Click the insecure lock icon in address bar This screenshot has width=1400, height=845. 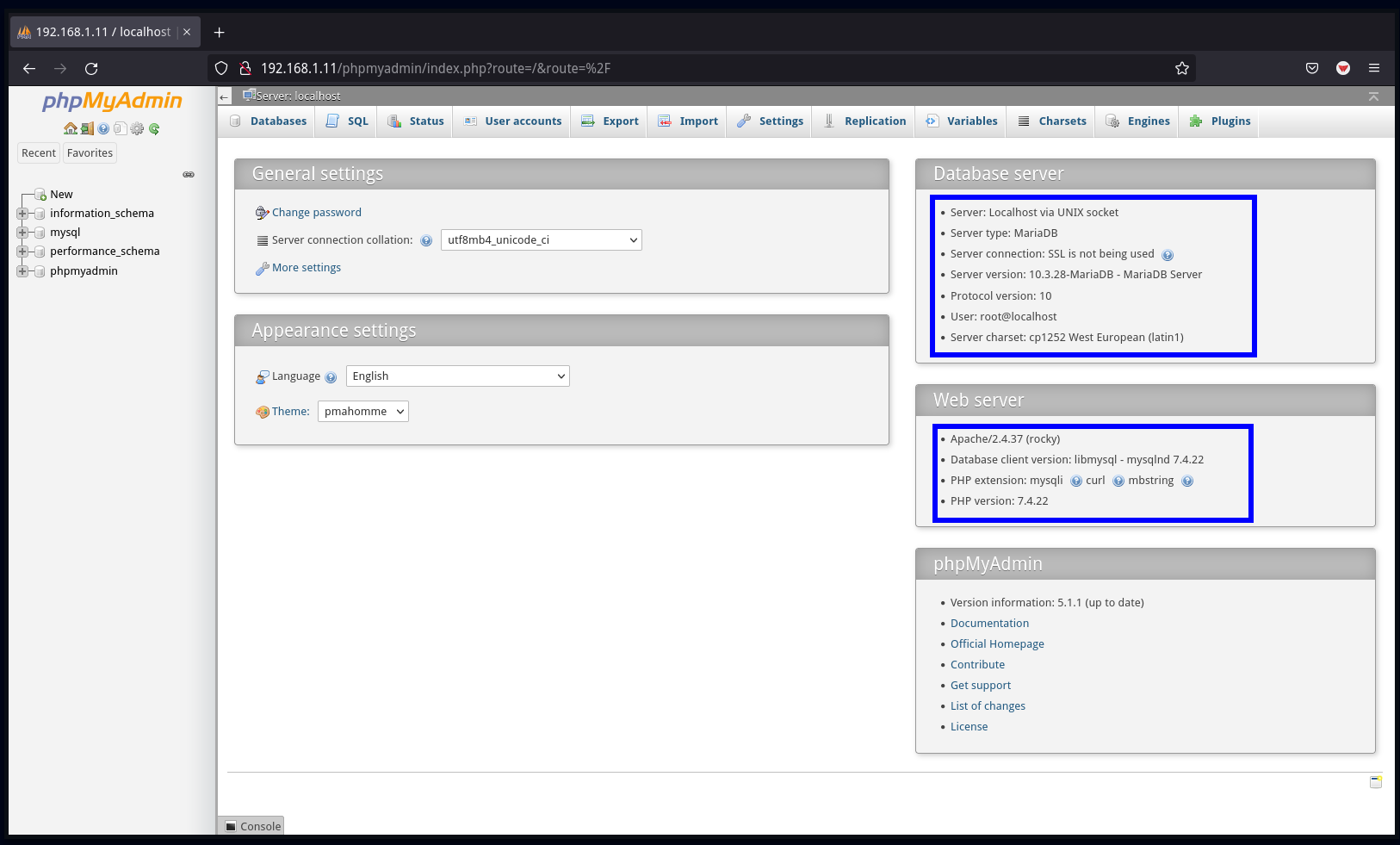[245, 68]
